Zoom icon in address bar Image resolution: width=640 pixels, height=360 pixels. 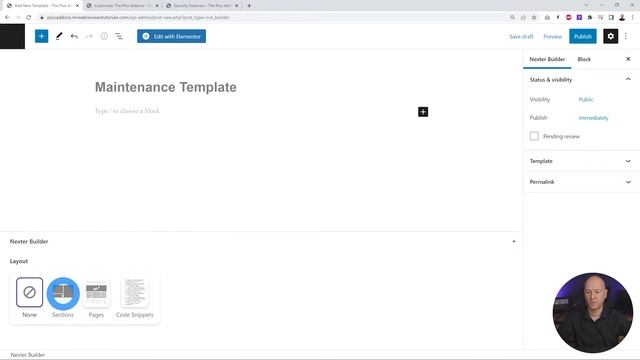point(513,18)
